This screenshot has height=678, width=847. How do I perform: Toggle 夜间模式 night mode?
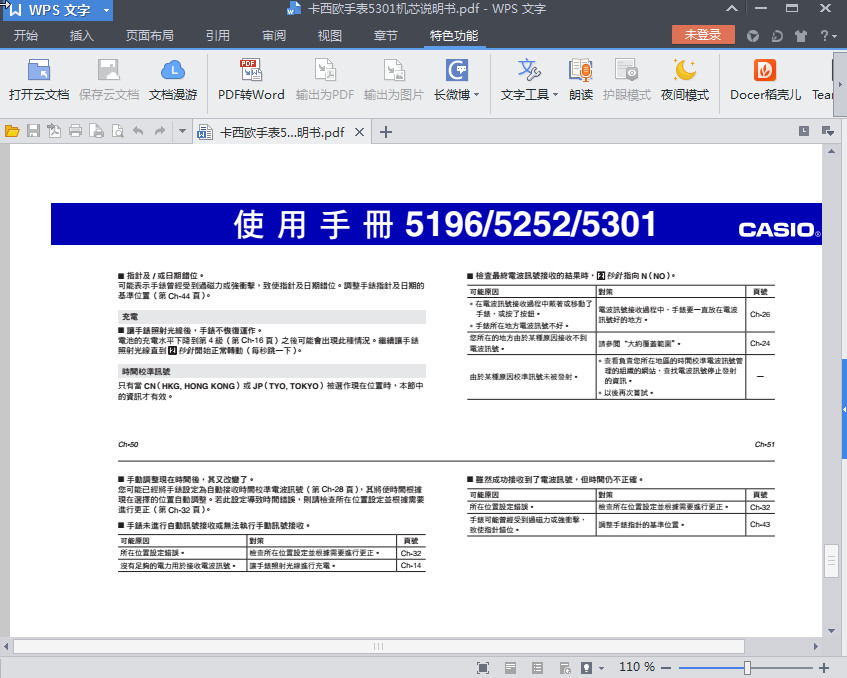click(684, 79)
